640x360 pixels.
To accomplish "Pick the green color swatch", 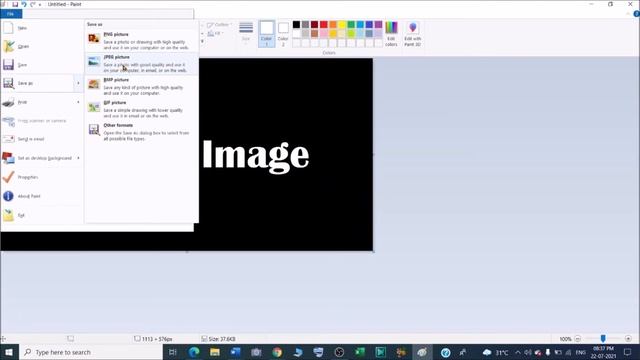I will pos(351,24).
